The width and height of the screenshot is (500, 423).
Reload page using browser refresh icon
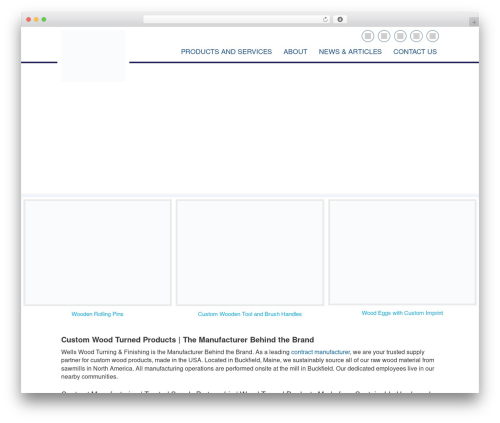325,19
